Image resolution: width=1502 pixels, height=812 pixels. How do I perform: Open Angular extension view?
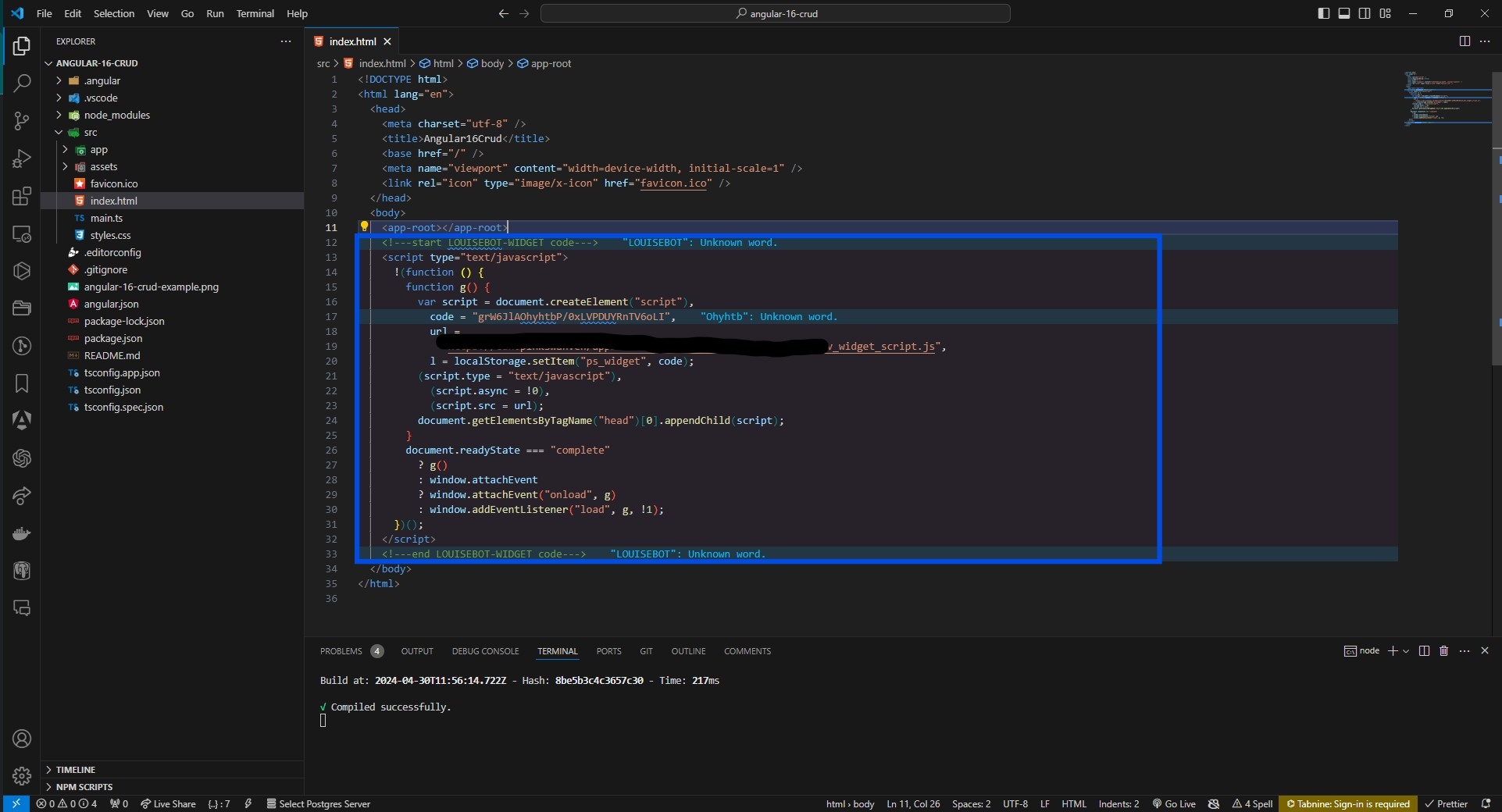tap(22, 421)
